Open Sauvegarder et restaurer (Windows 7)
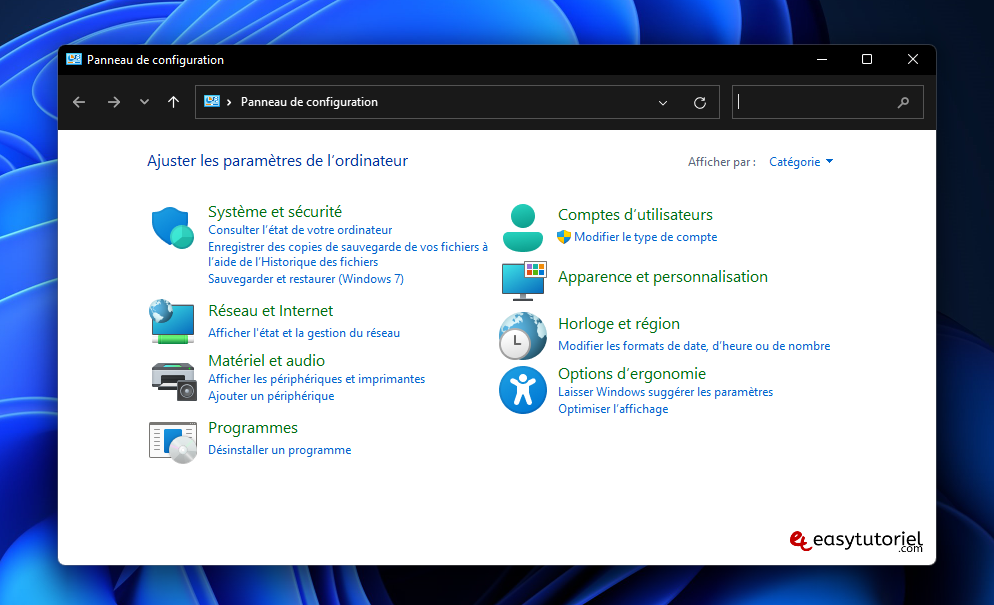994x605 pixels. coord(306,278)
